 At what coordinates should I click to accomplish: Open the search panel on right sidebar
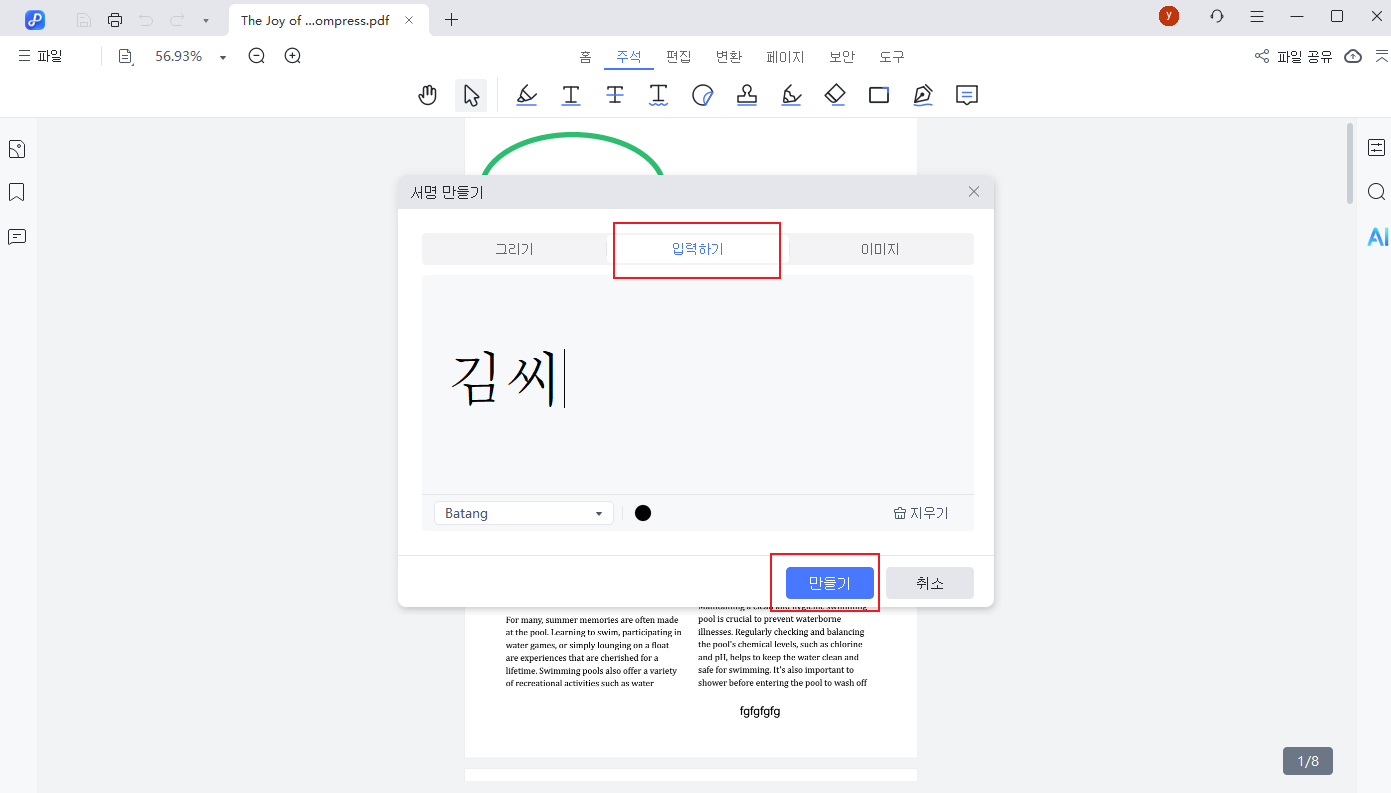click(x=1377, y=191)
